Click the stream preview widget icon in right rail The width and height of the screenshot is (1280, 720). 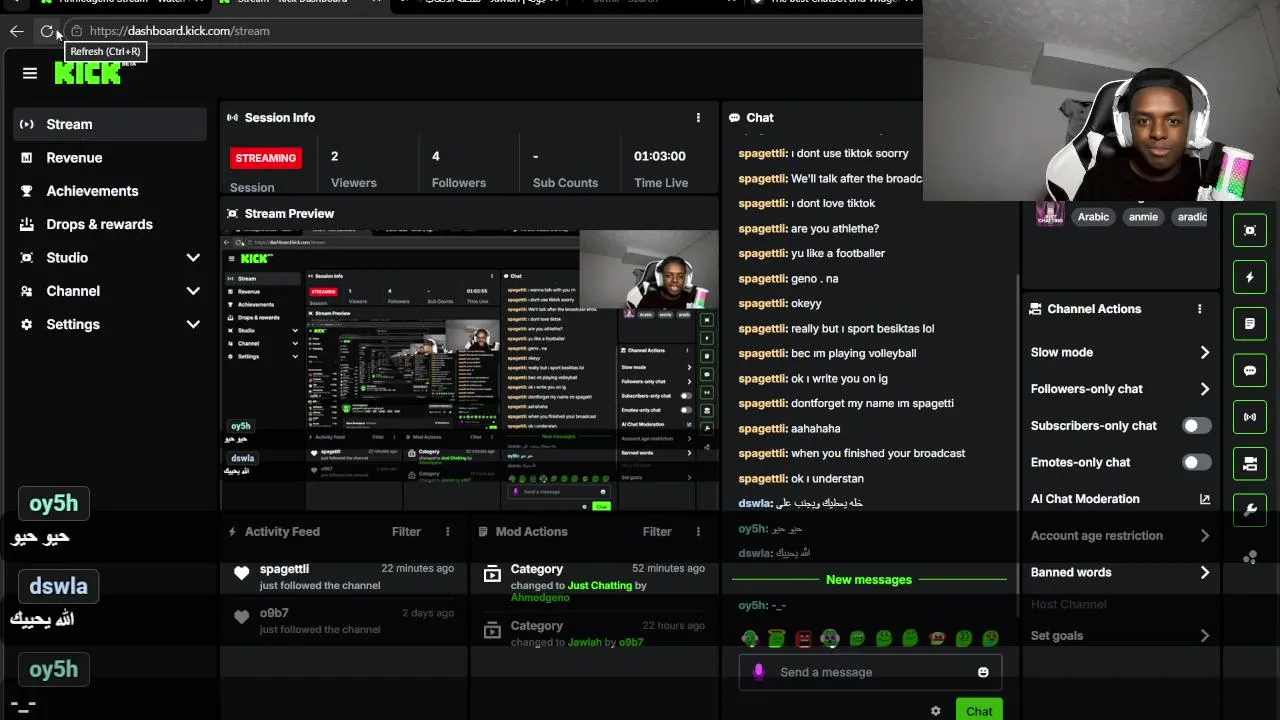[1250, 230]
